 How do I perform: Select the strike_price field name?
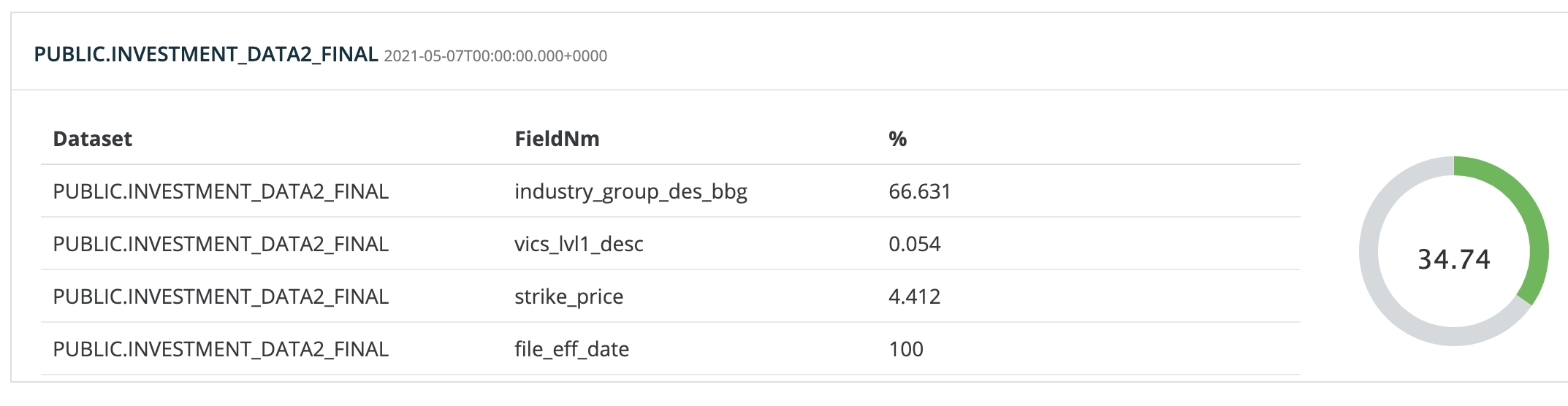tap(568, 296)
